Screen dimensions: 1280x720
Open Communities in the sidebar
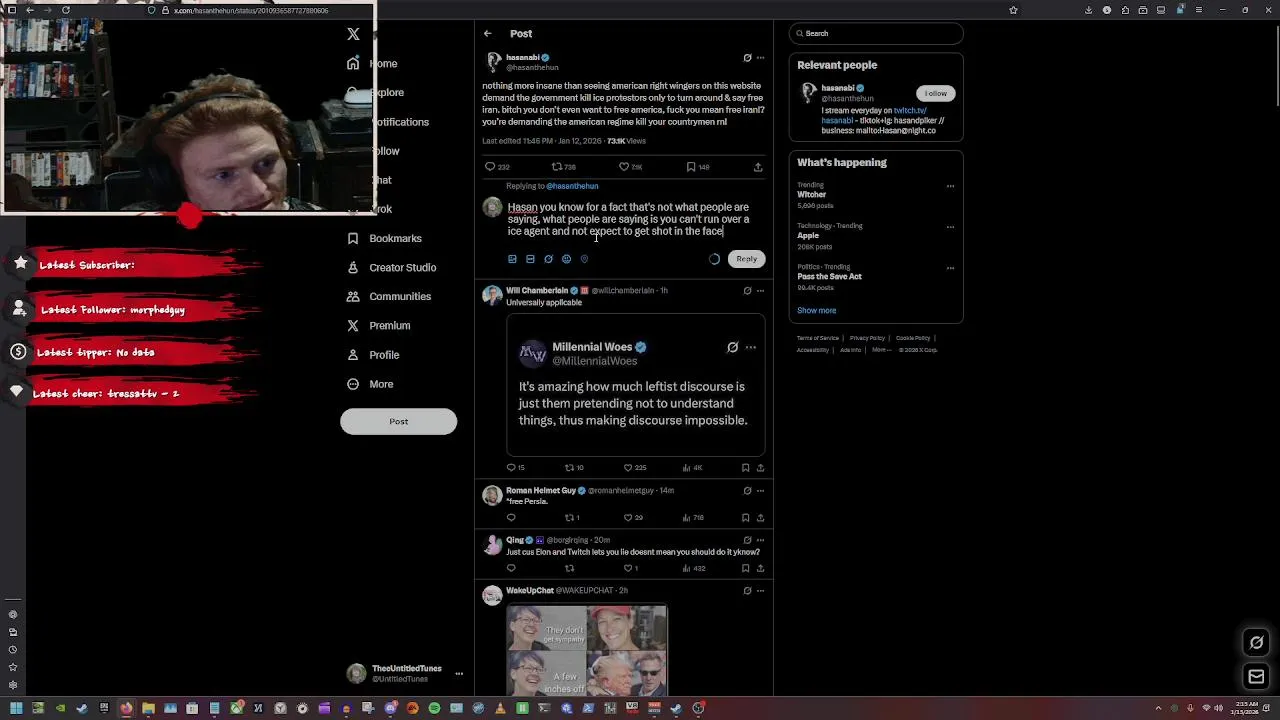[x=389, y=296]
